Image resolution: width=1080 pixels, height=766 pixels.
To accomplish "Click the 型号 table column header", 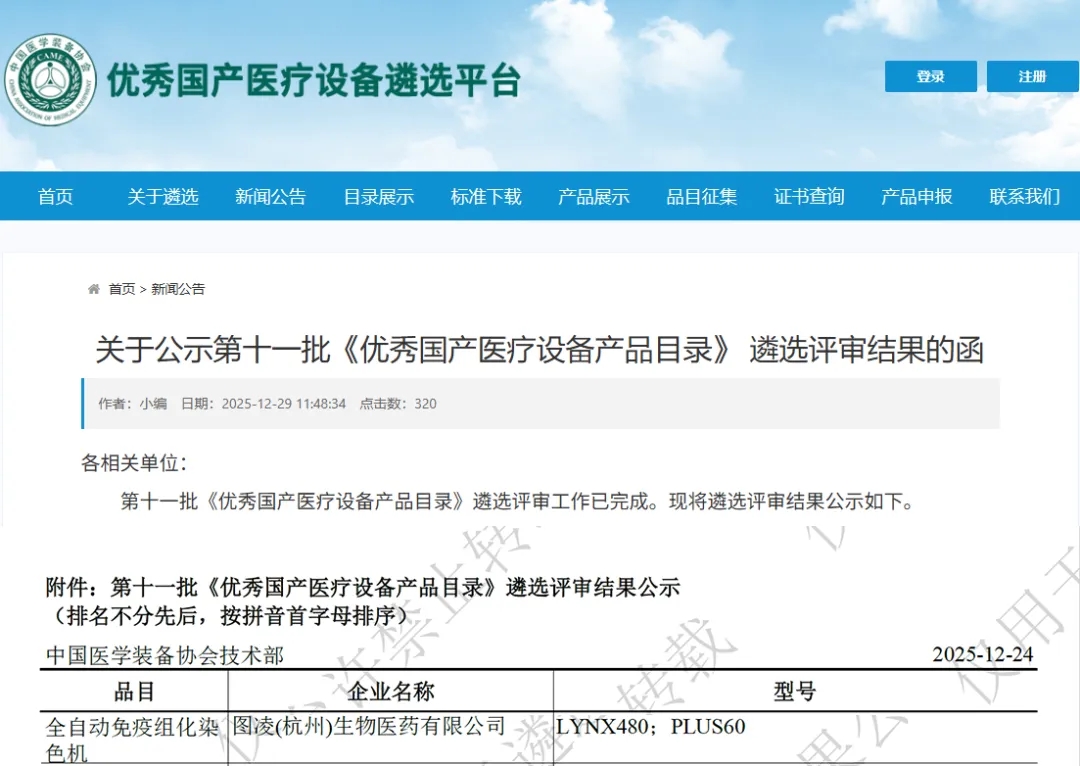I will coord(795,691).
